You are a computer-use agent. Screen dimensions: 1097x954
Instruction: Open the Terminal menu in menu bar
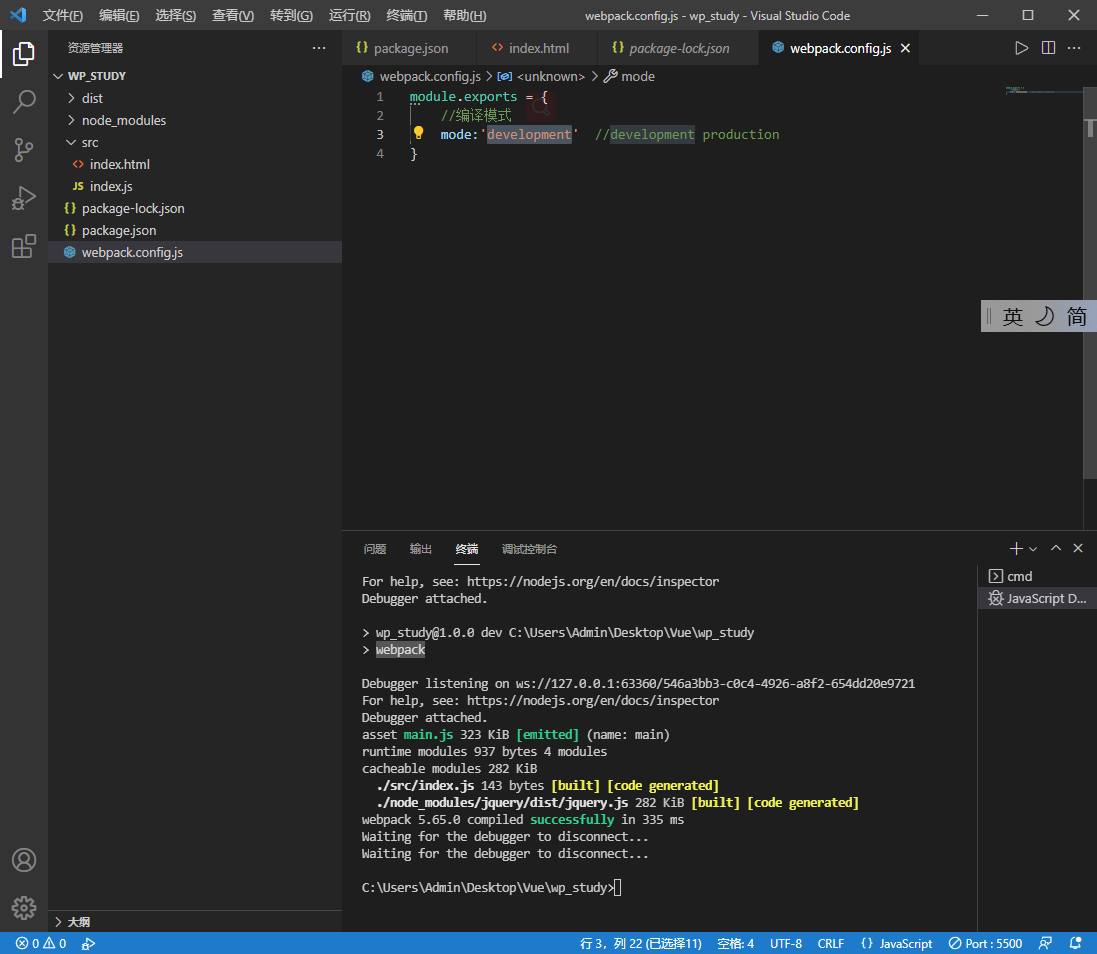tap(406, 16)
